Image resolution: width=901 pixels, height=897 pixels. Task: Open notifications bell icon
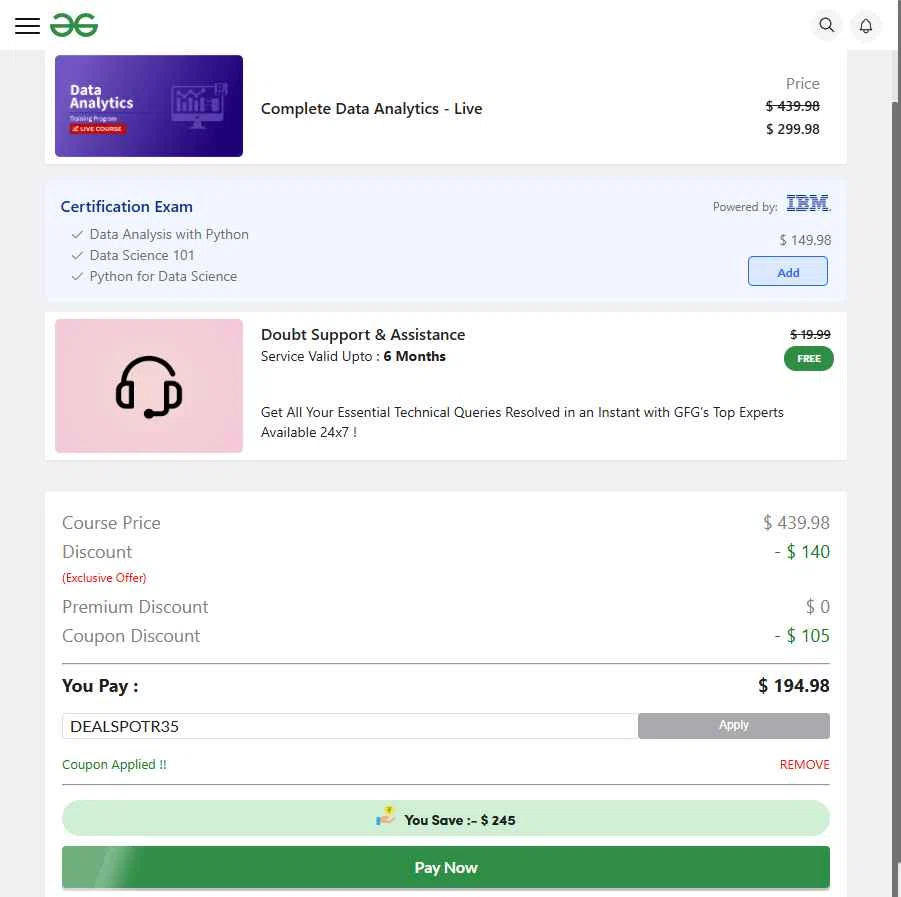pos(865,26)
